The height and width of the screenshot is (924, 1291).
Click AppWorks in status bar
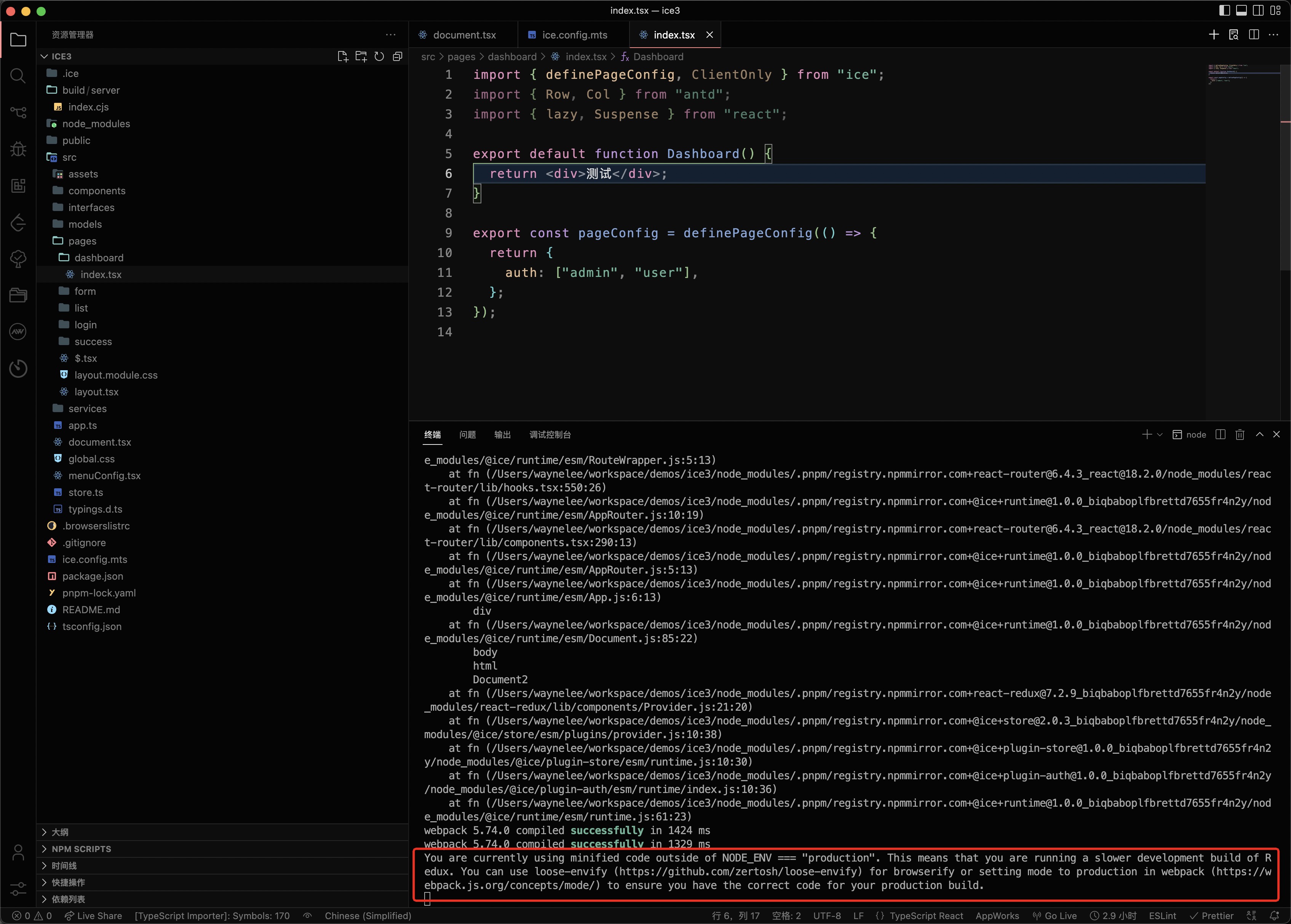(x=997, y=916)
